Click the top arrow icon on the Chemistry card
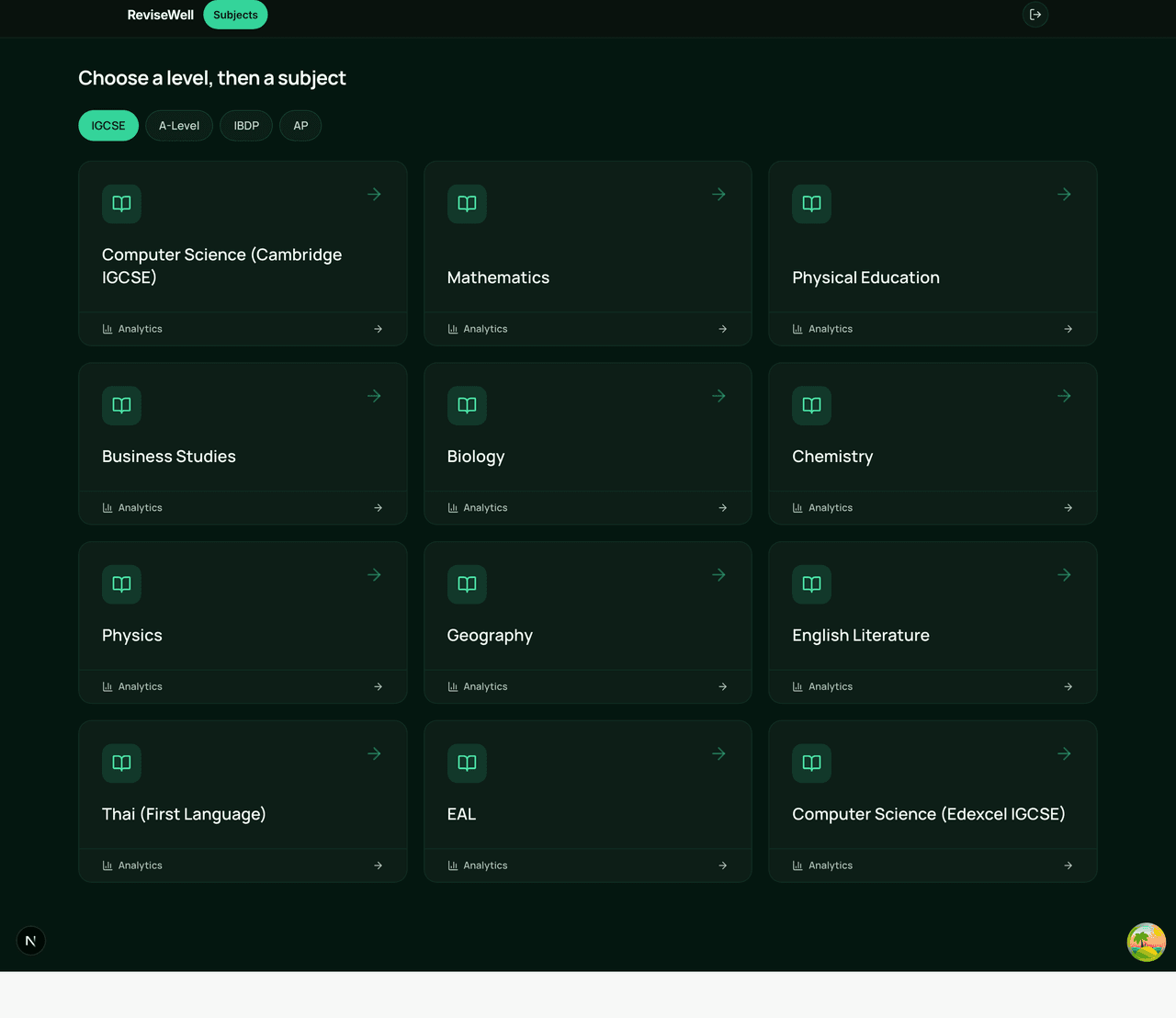The width and height of the screenshot is (1176, 1018). coord(1064,396)
